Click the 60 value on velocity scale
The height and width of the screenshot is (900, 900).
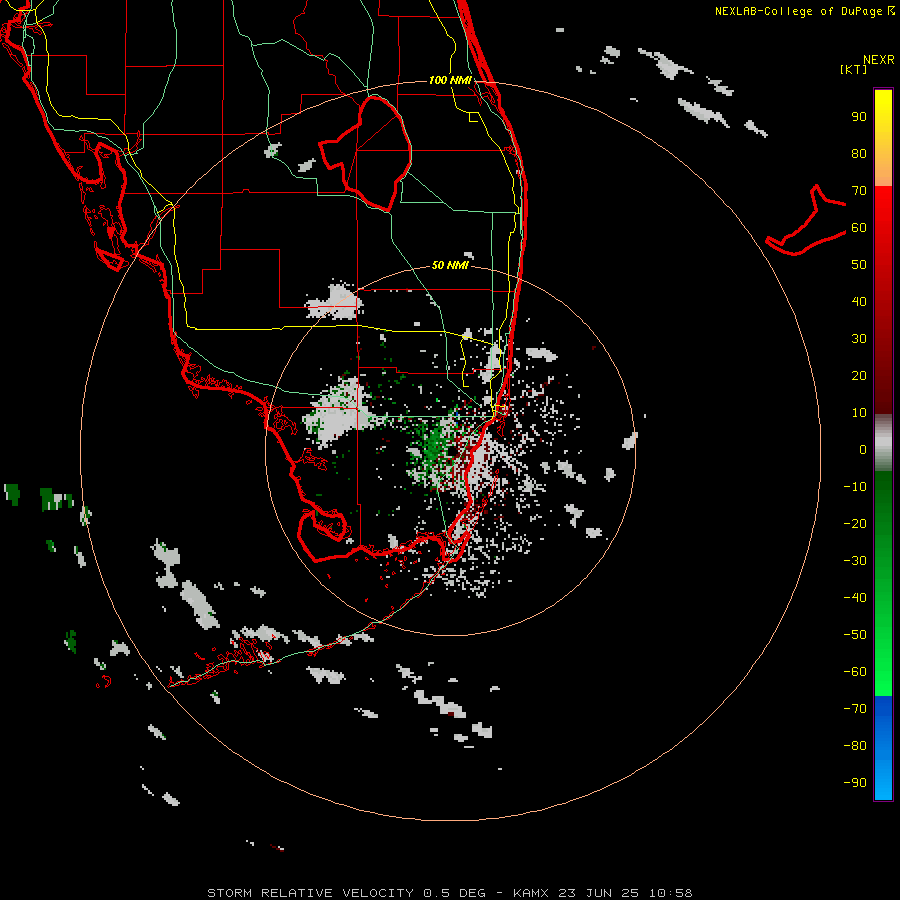coord(859,228)
